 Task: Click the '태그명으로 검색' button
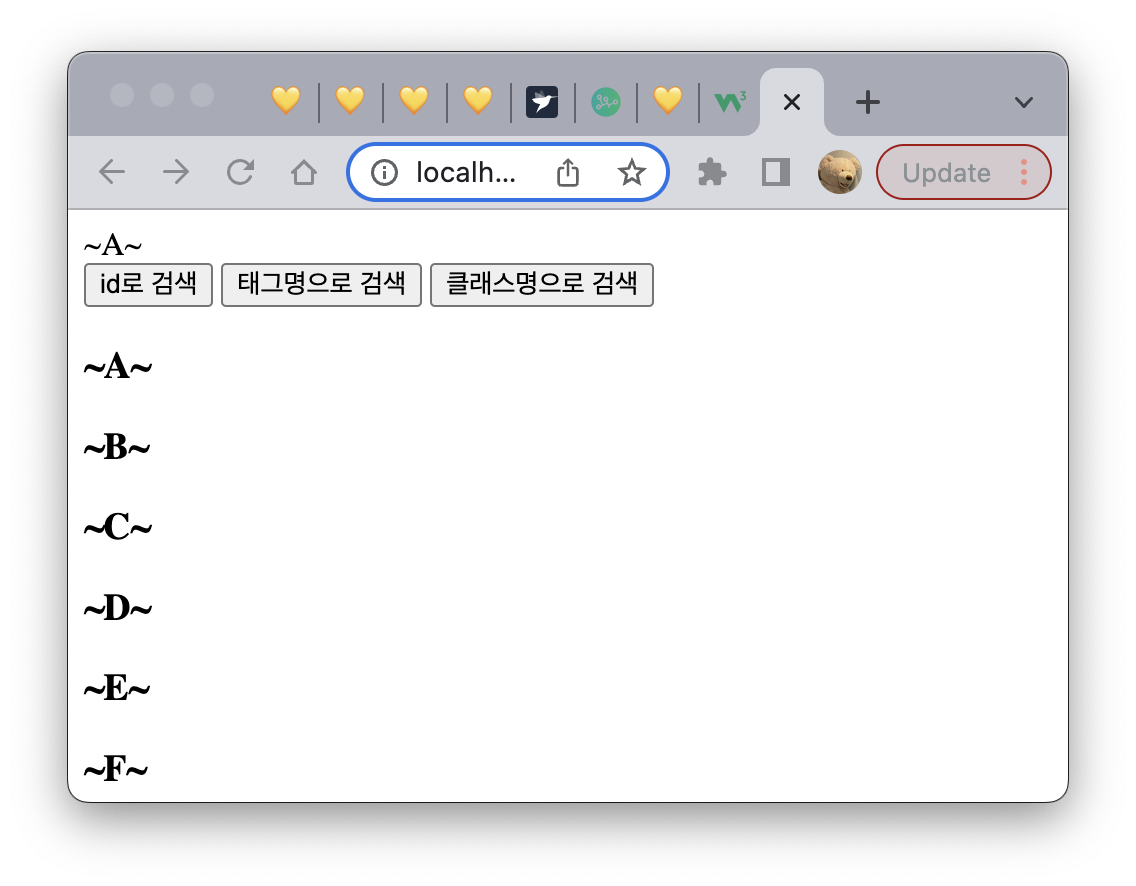(321, 285)
